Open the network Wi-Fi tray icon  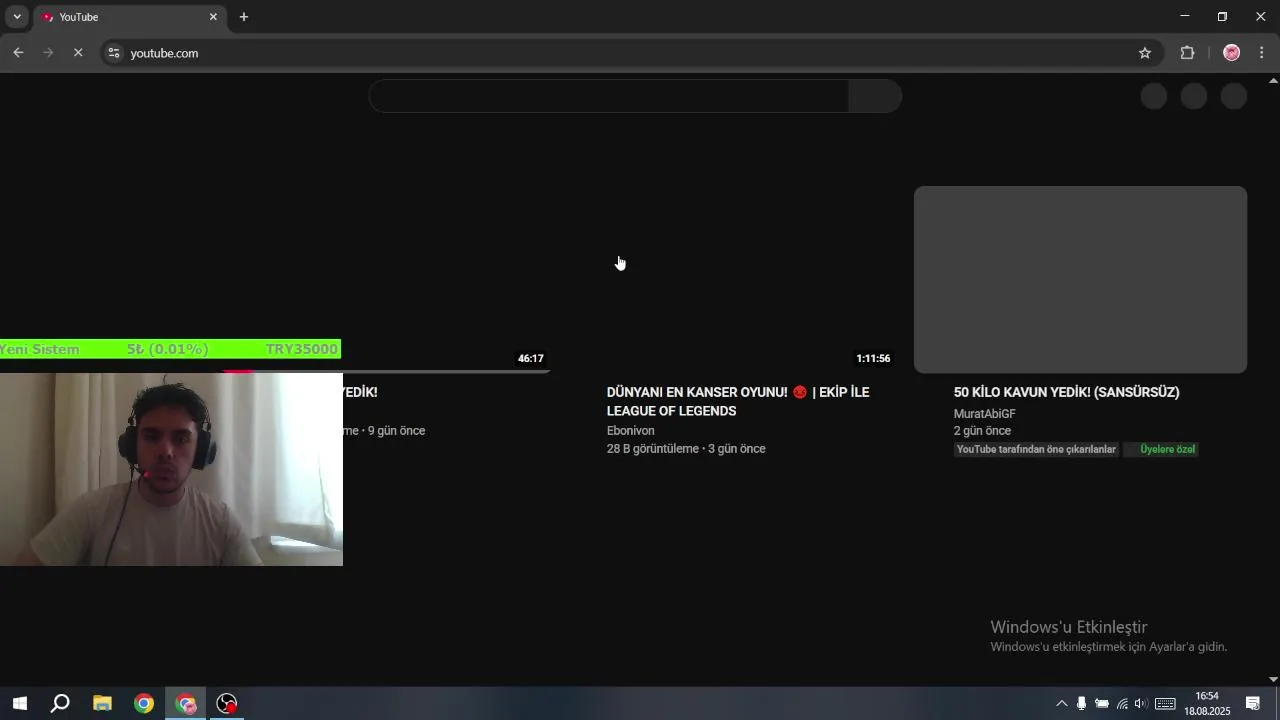click(x=1122, y=704)
